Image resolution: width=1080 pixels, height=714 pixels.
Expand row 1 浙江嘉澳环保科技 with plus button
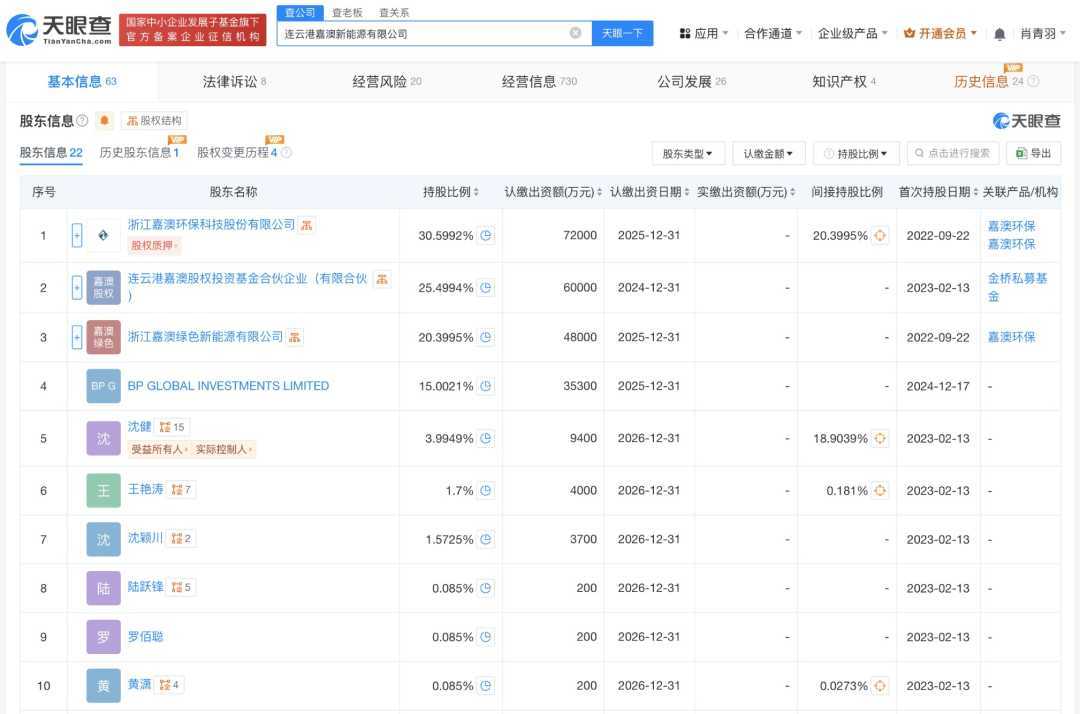click(x=77, y=236)
